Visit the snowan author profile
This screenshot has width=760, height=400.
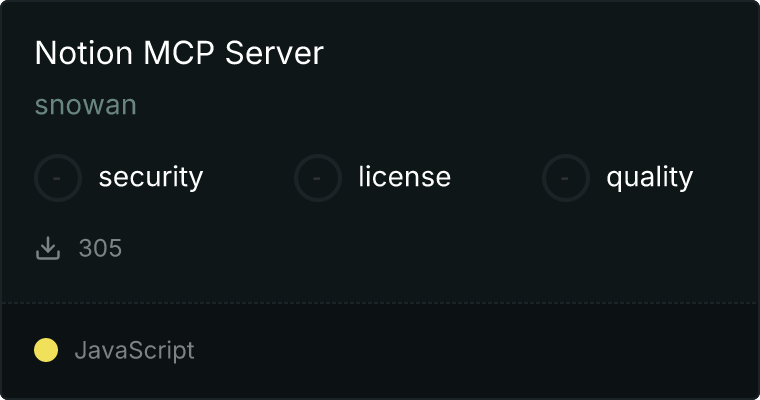point(86,105)
